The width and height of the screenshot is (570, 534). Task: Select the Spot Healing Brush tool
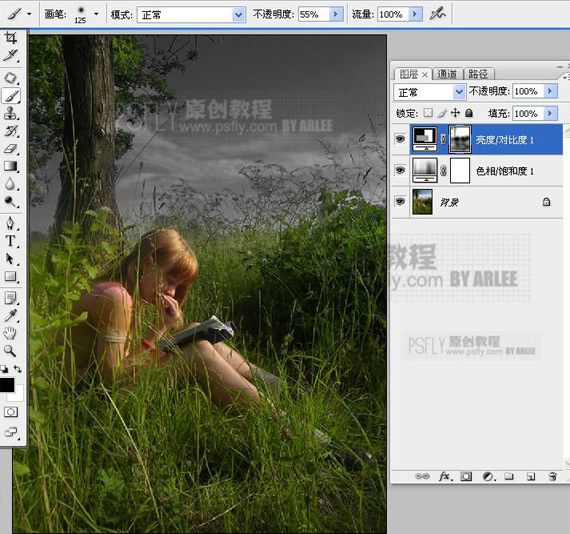tap(11, 78)
